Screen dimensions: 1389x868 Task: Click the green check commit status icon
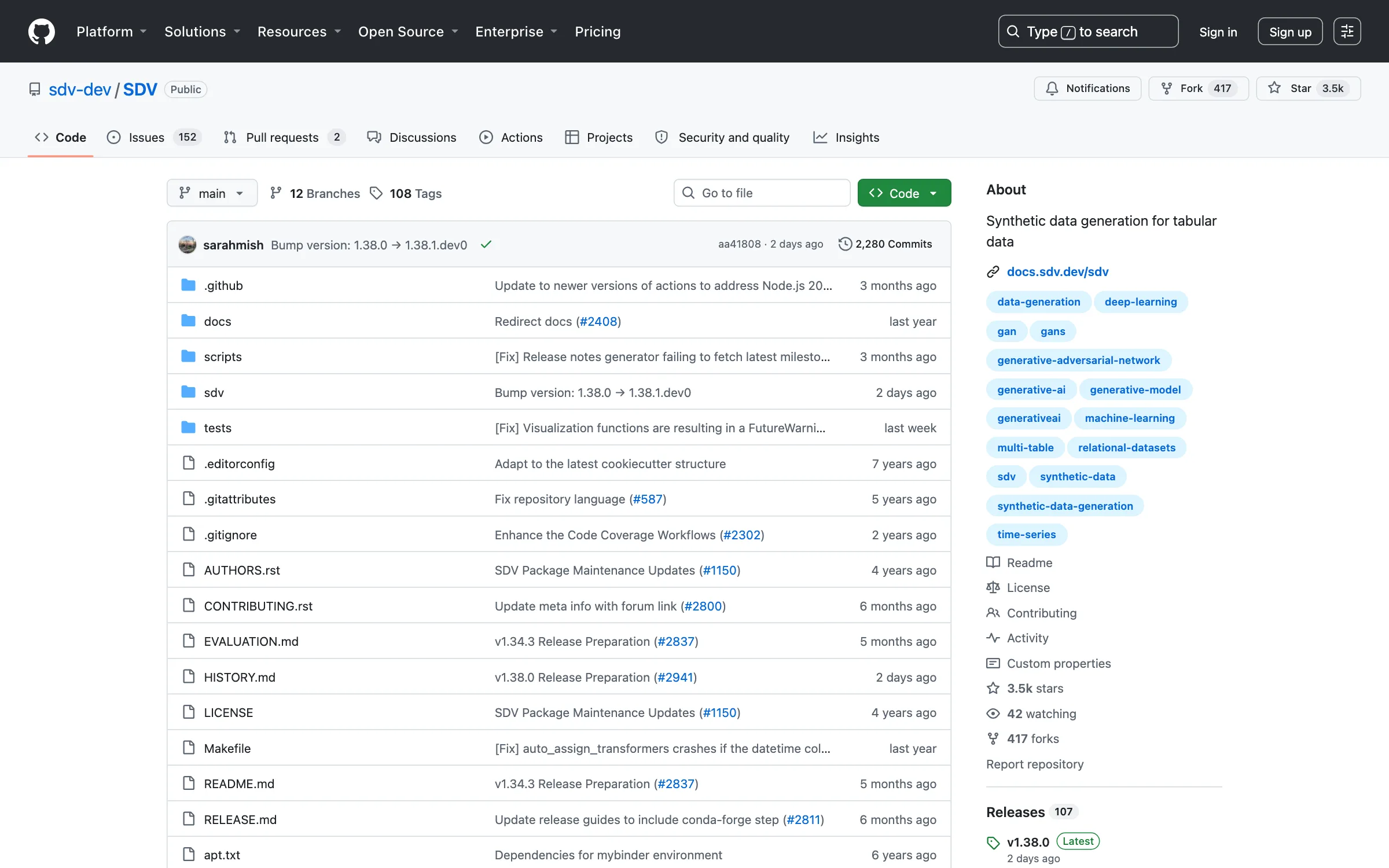tap(486, 244)
